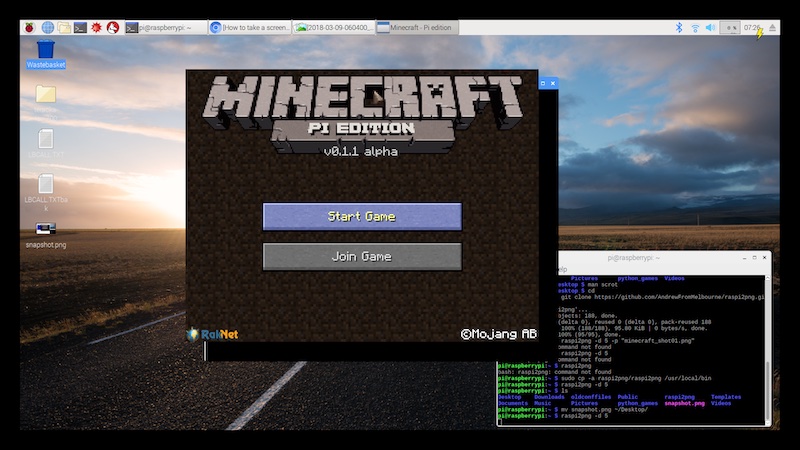Image resolution: width=800 pixels, height=450 pixels.
Task: Open the File Manager from the panel
Action: coord(64,28)
